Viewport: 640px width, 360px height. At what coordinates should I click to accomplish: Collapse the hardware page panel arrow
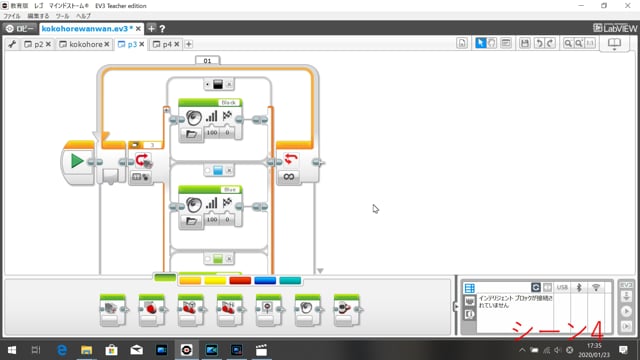(456, 306)
